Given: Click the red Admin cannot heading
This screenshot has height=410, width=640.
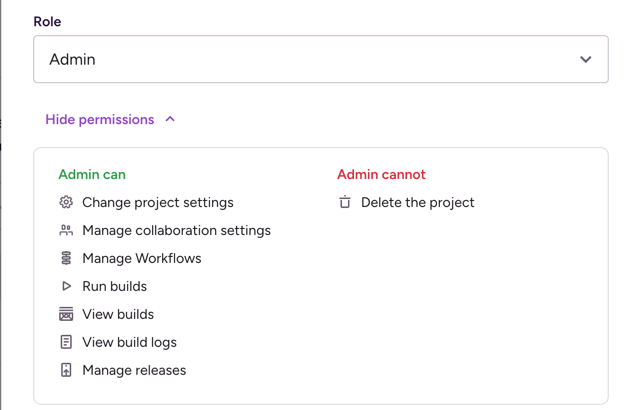Looking at the screenshot, I should (381, 174).
